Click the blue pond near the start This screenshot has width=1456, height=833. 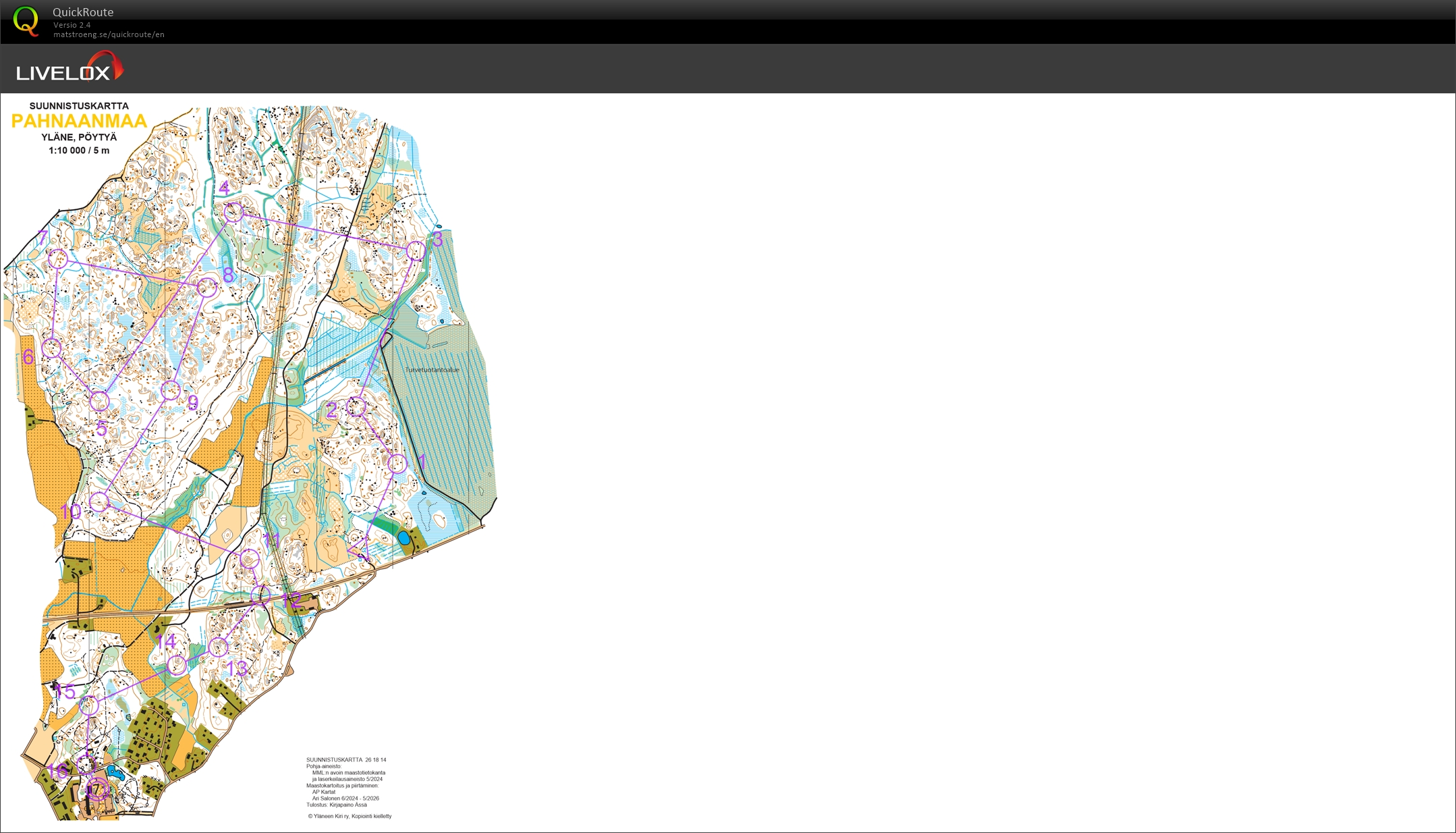click(403, 538)
